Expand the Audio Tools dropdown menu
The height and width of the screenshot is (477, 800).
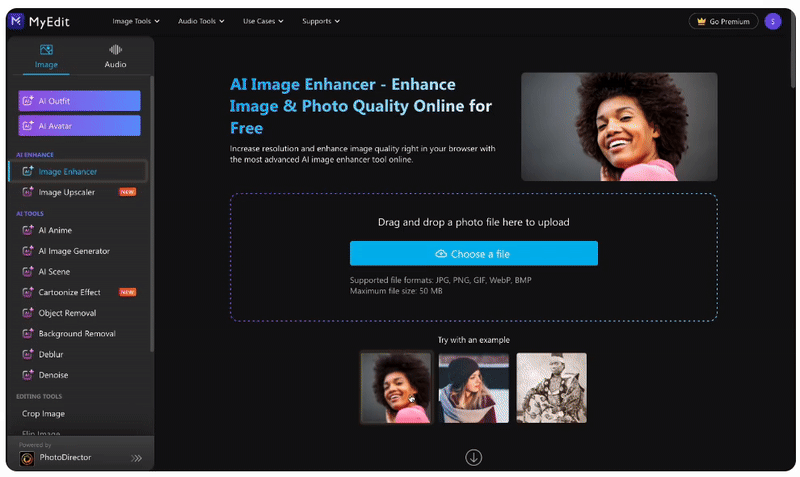(x=201, y=21)
